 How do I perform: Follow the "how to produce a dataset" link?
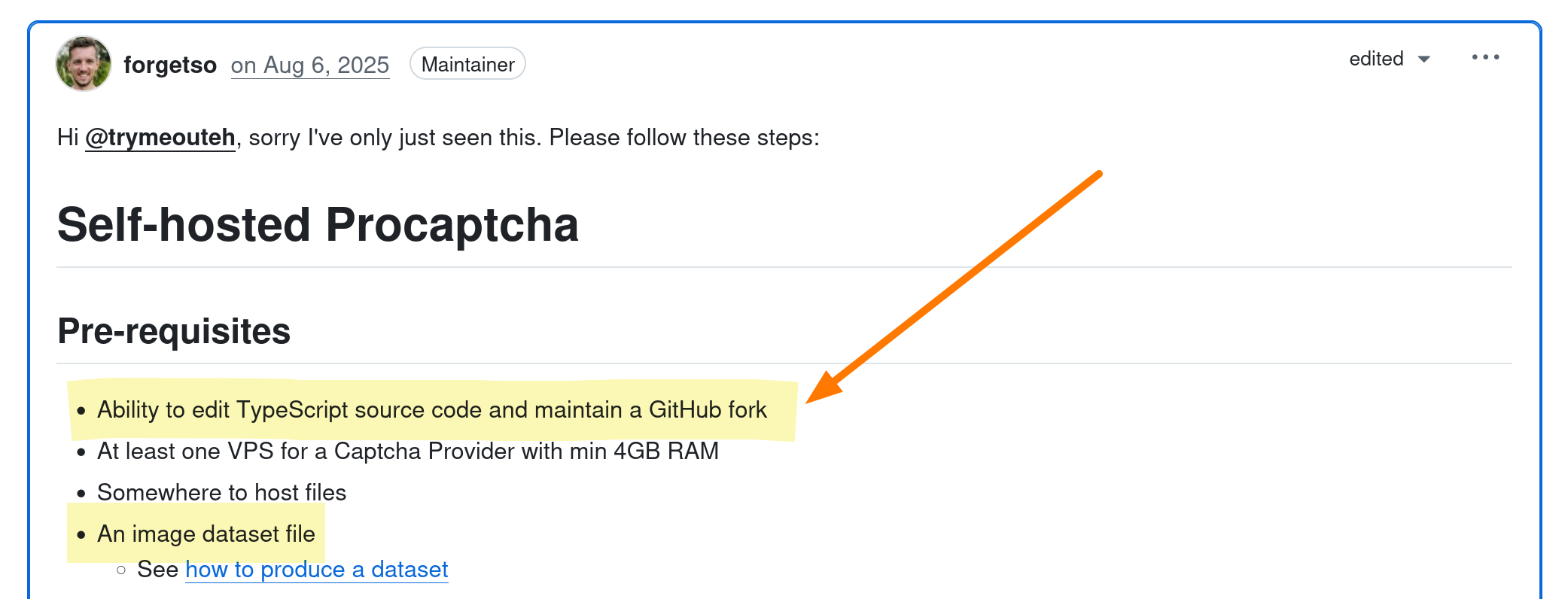pos(316,570)
